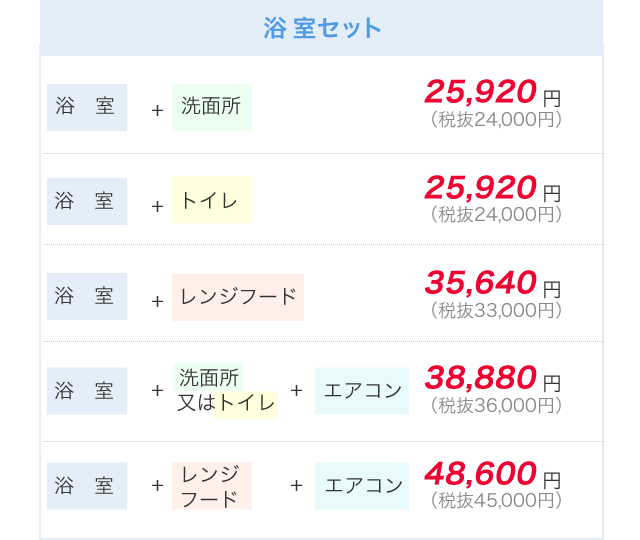Click the 浴室セット header title
640x540 pixels.
(322, 28)
